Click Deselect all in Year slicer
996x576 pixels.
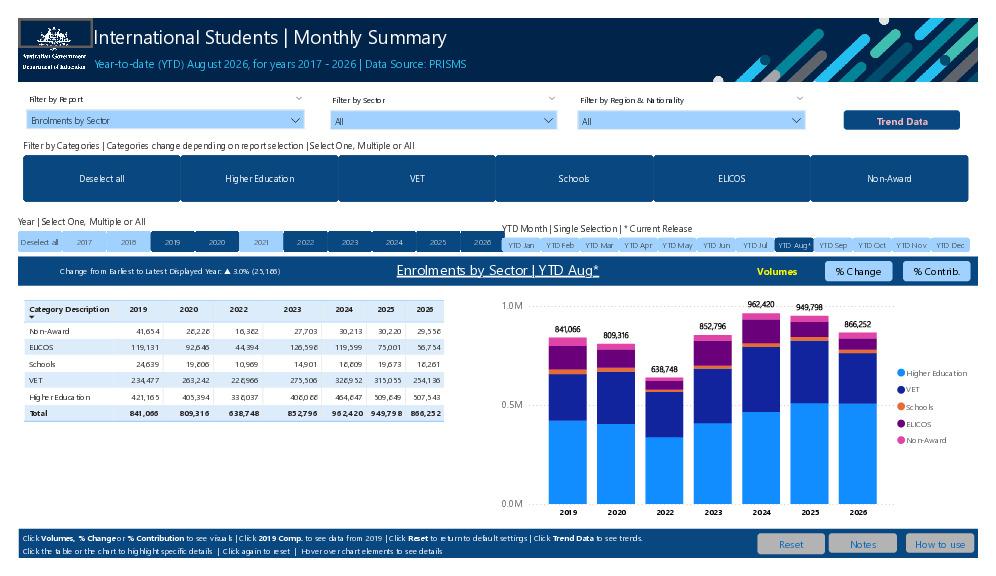coord(39,242)
